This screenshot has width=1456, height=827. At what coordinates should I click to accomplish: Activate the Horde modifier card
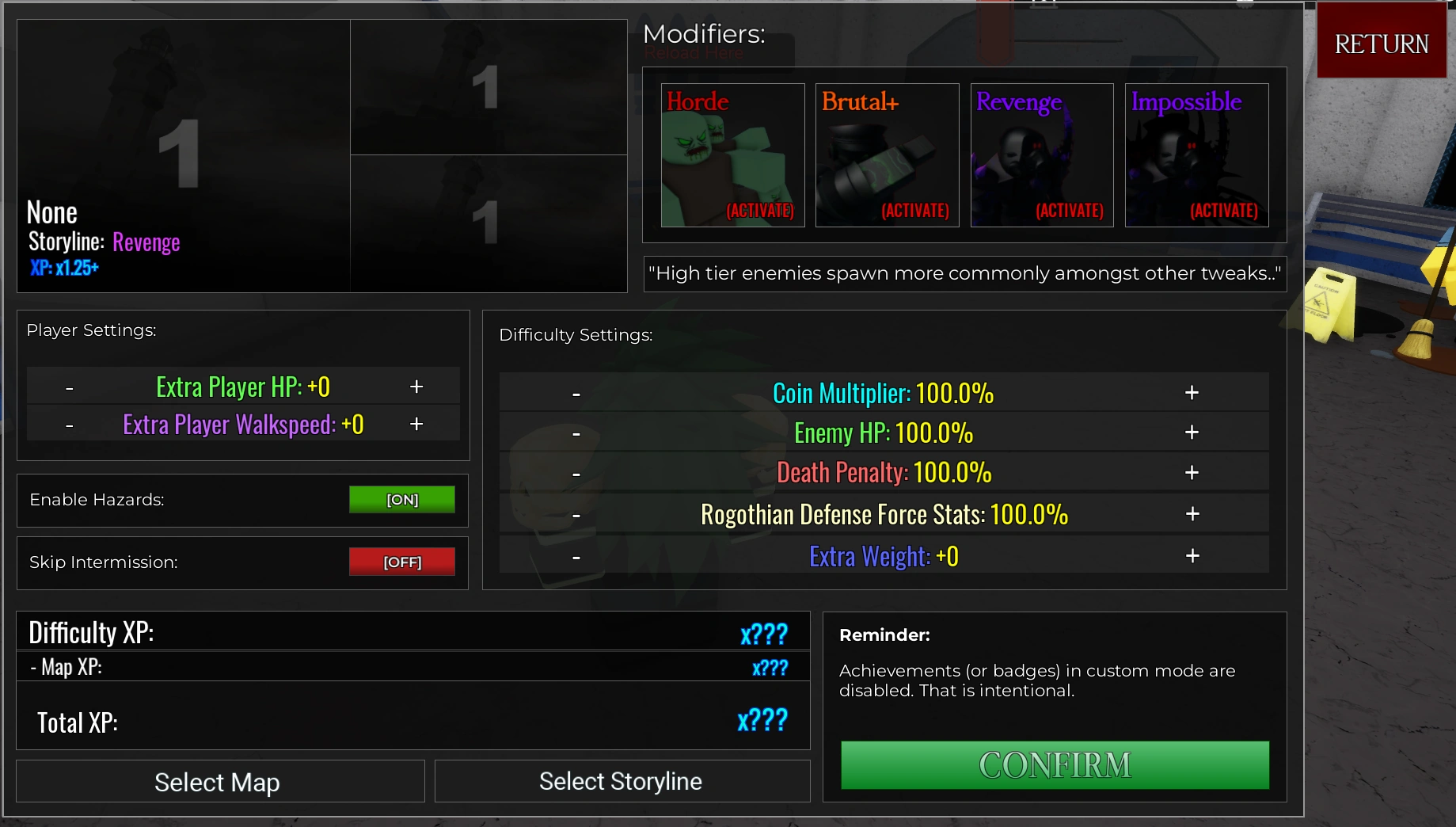pyautogui.click(x=732, y=155)
